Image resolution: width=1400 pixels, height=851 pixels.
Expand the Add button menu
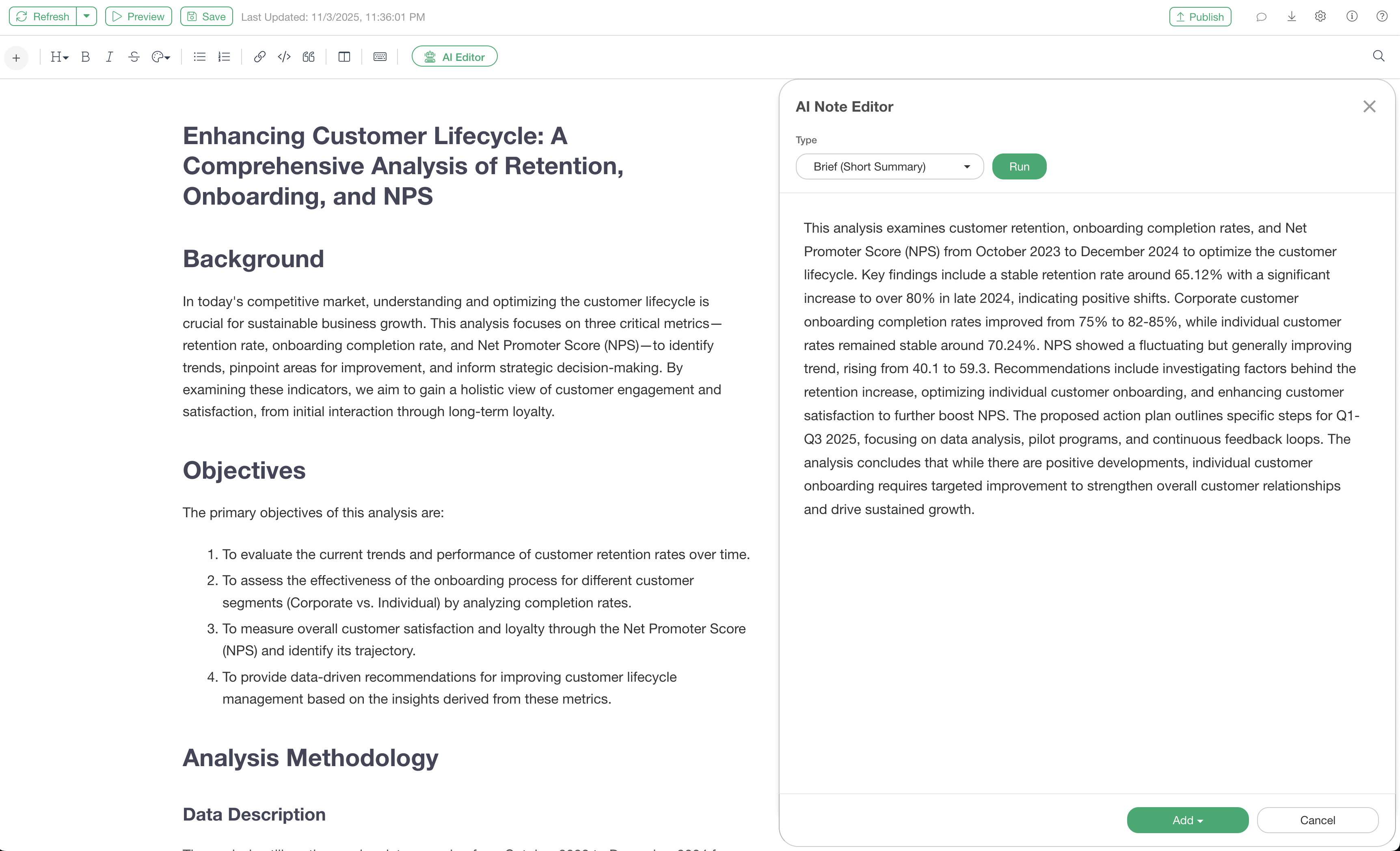1187,820
